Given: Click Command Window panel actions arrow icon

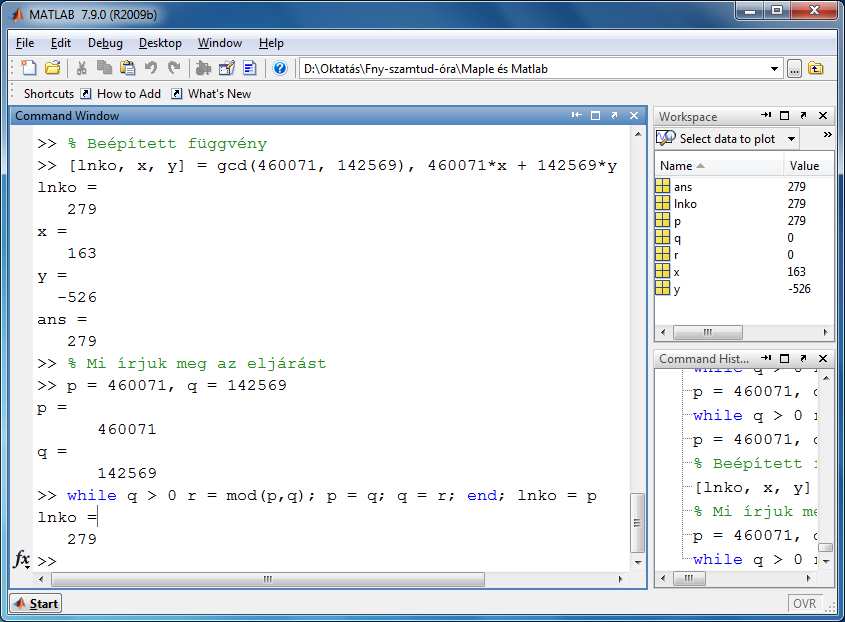Looking at the screenshot, I should [576, 115].
